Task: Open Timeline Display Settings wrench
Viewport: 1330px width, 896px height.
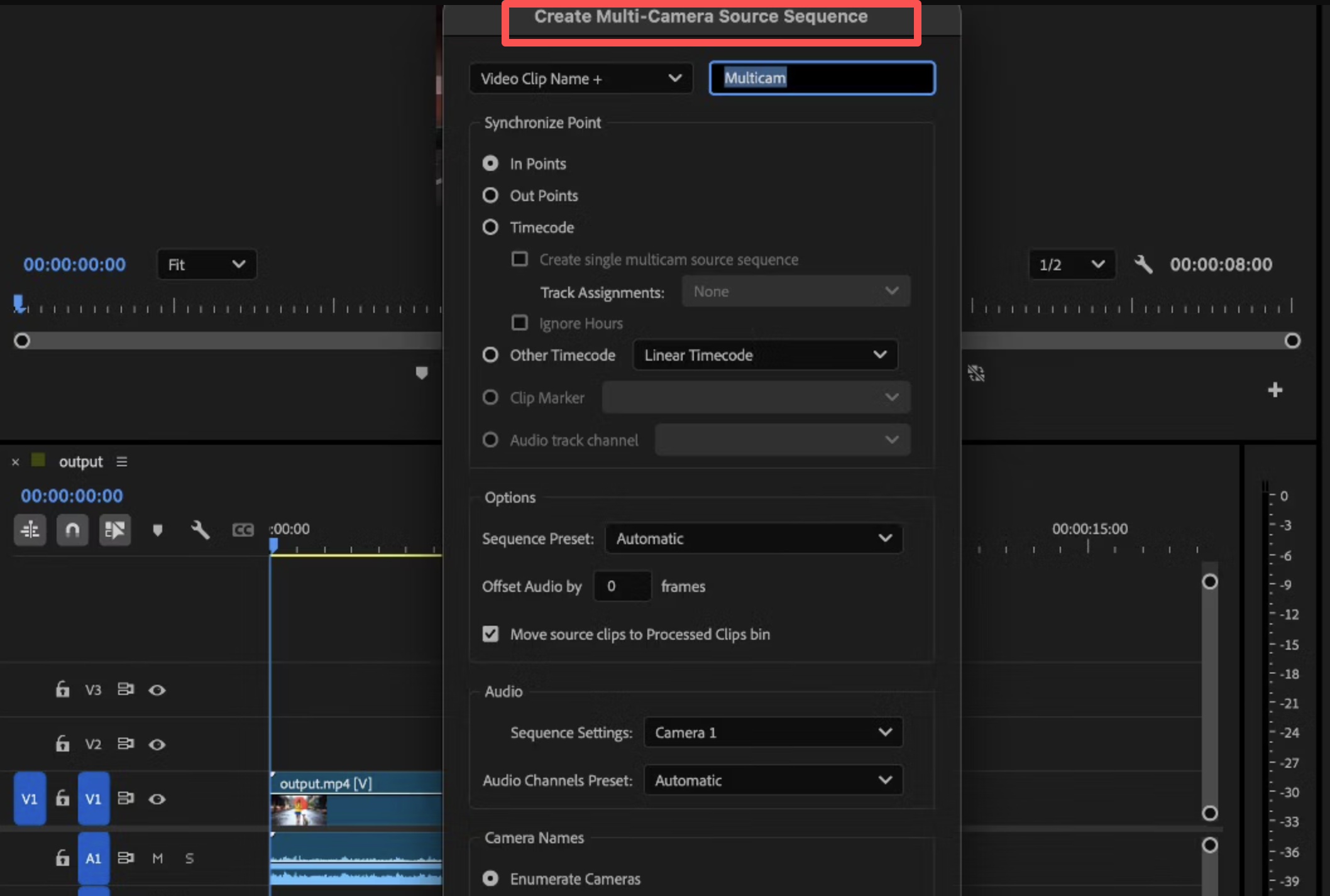Action: point(200,530)
